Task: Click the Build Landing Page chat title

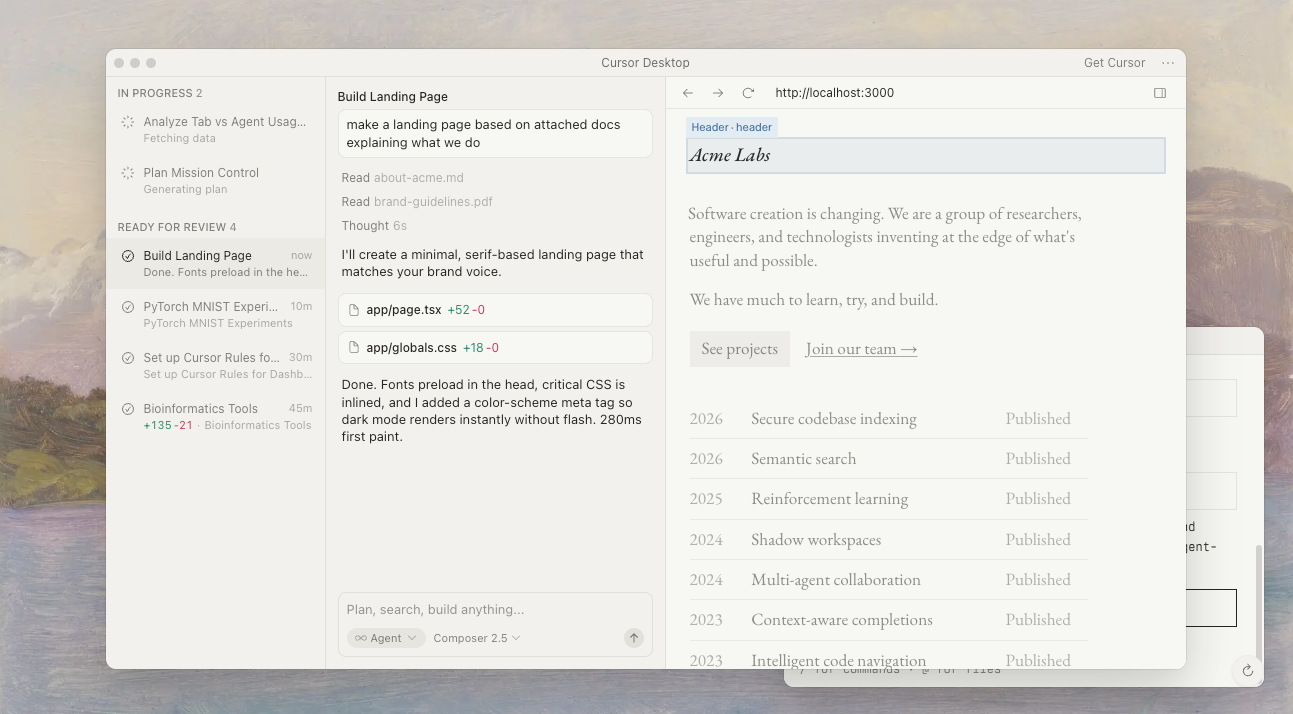Action: pos(392,97)
